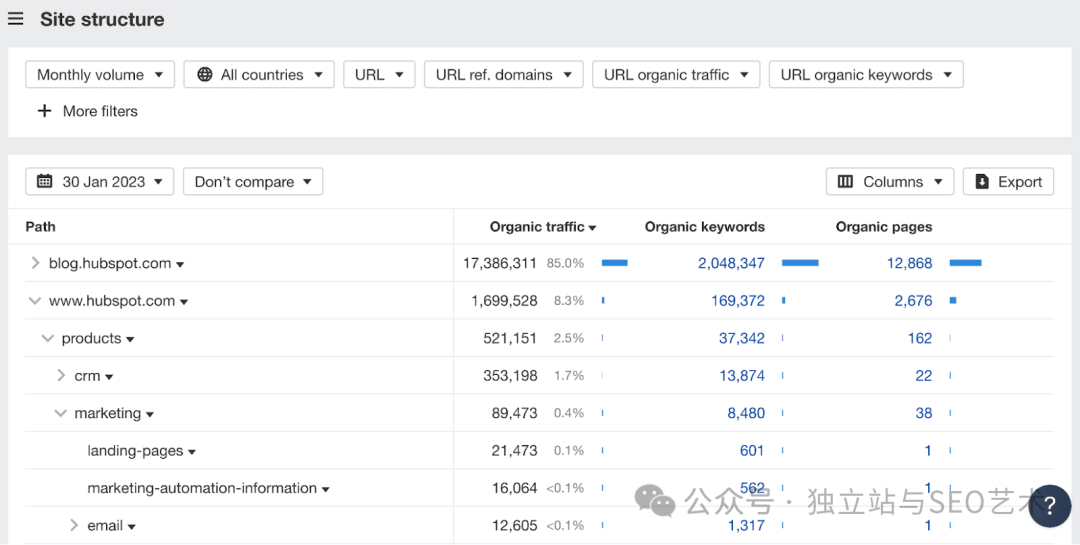Viewport: 1080px width, 545px height.
Task: Sort by Organic keywords column header
Action: point(705,227)
